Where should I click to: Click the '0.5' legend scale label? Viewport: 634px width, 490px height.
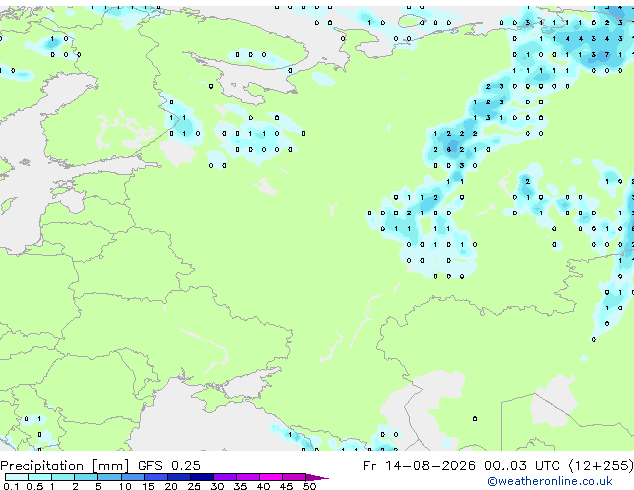34,486
